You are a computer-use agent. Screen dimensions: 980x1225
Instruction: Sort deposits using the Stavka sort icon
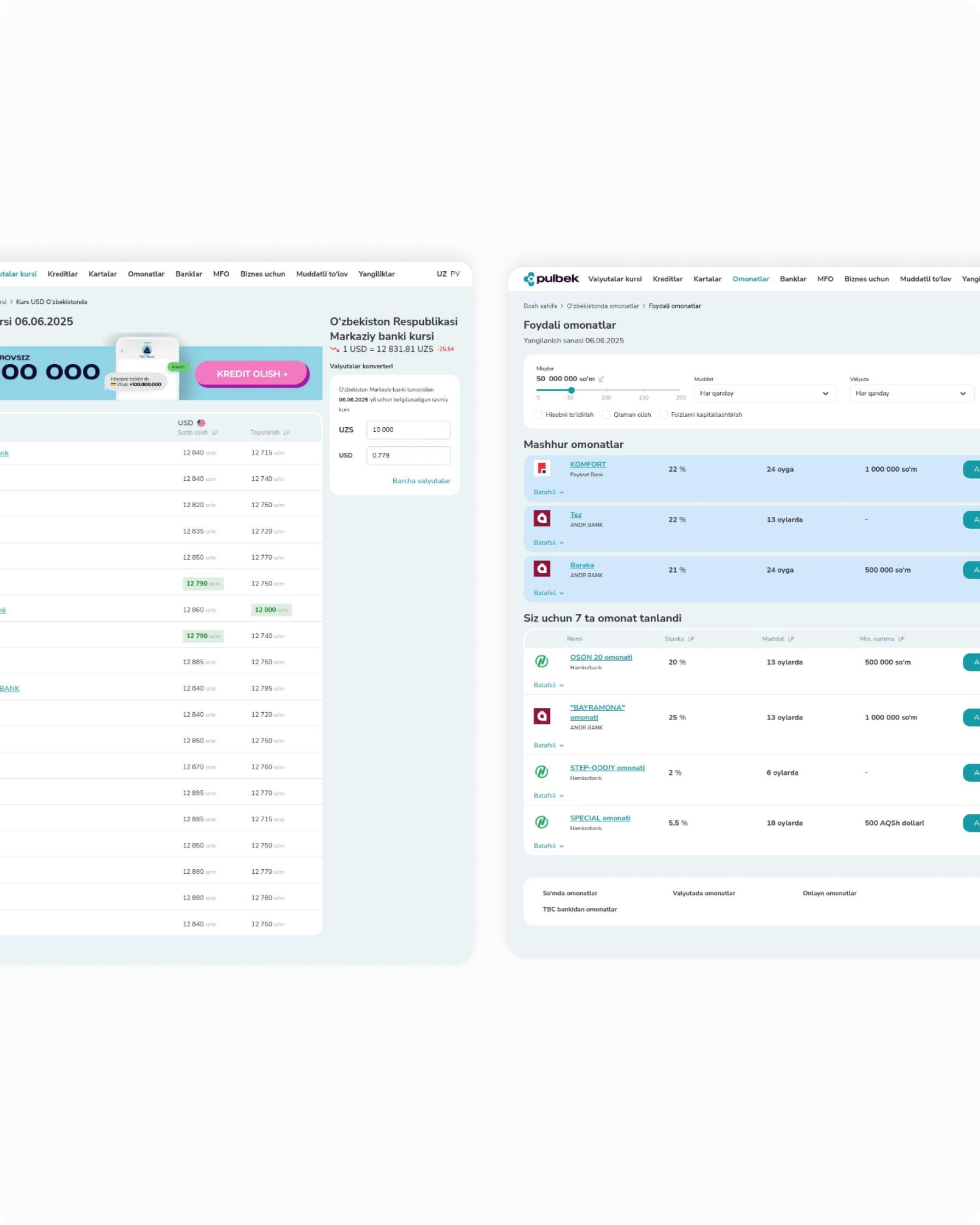pos(691,639)
